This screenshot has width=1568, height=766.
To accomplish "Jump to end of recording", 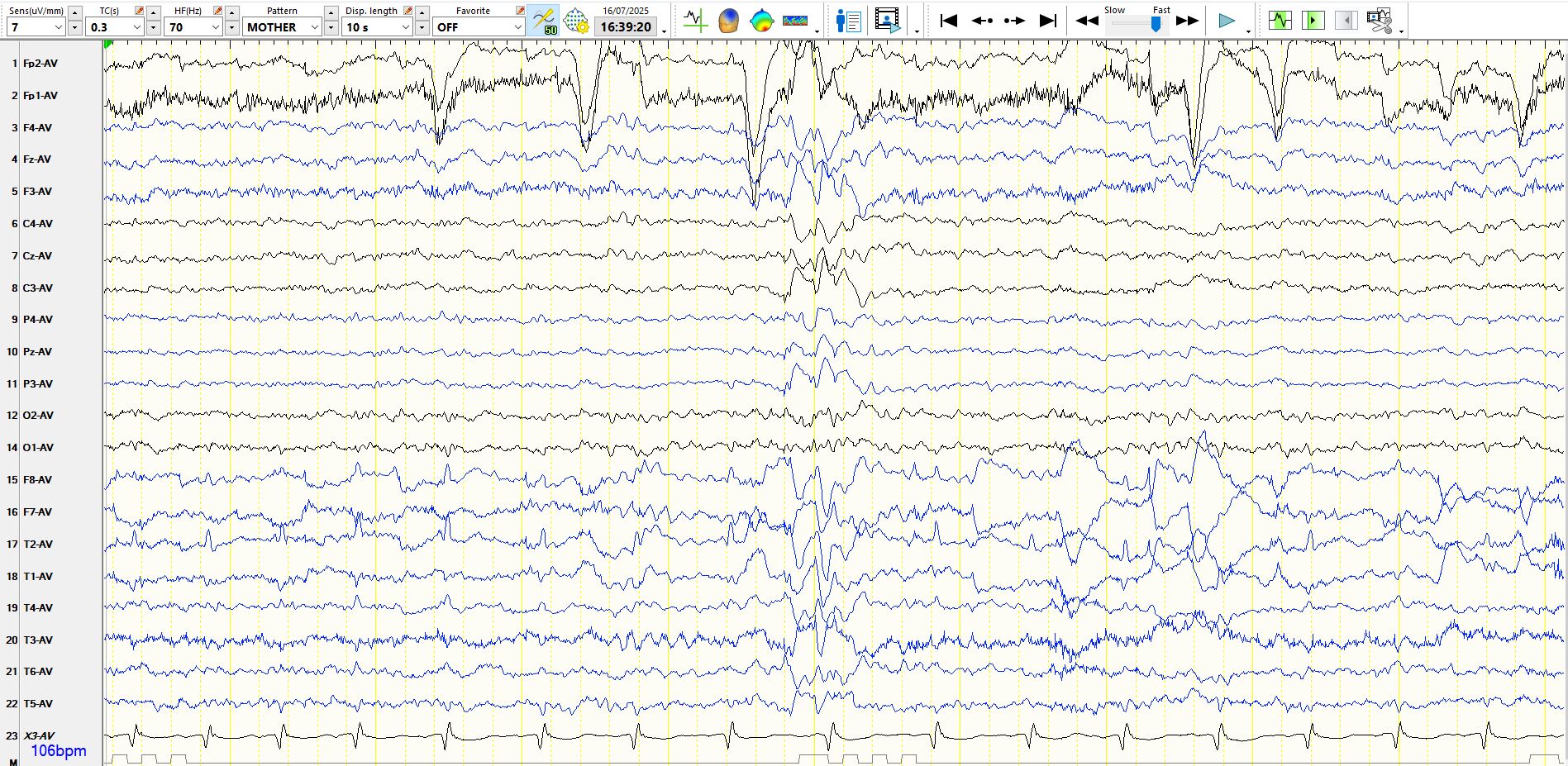I will tap(1047, 21).
